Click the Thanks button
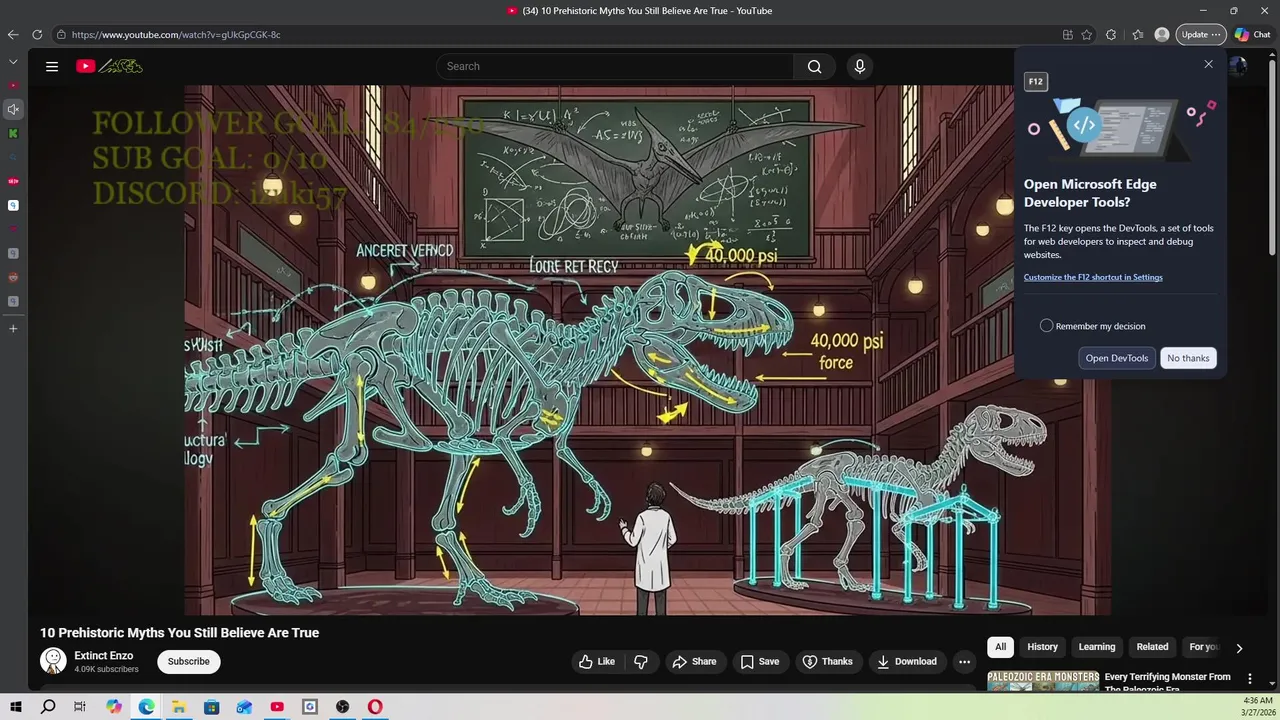 (x=828, y=661)
